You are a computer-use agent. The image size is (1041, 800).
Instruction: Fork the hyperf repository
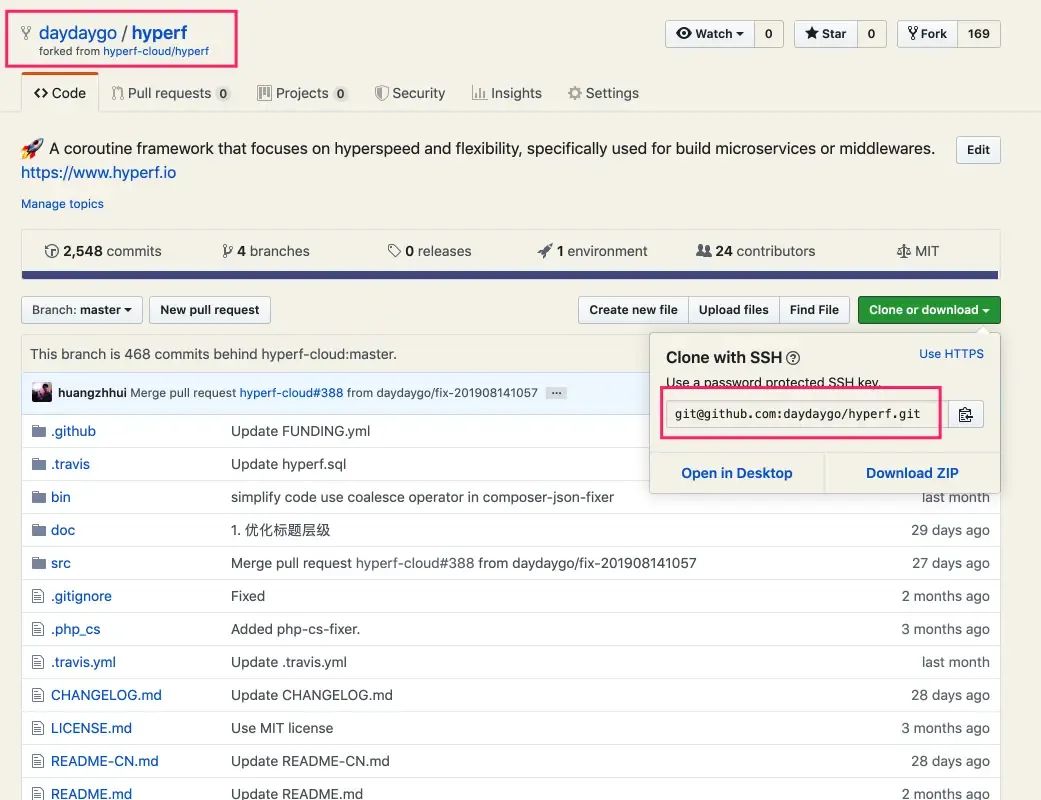pos(927,34)
